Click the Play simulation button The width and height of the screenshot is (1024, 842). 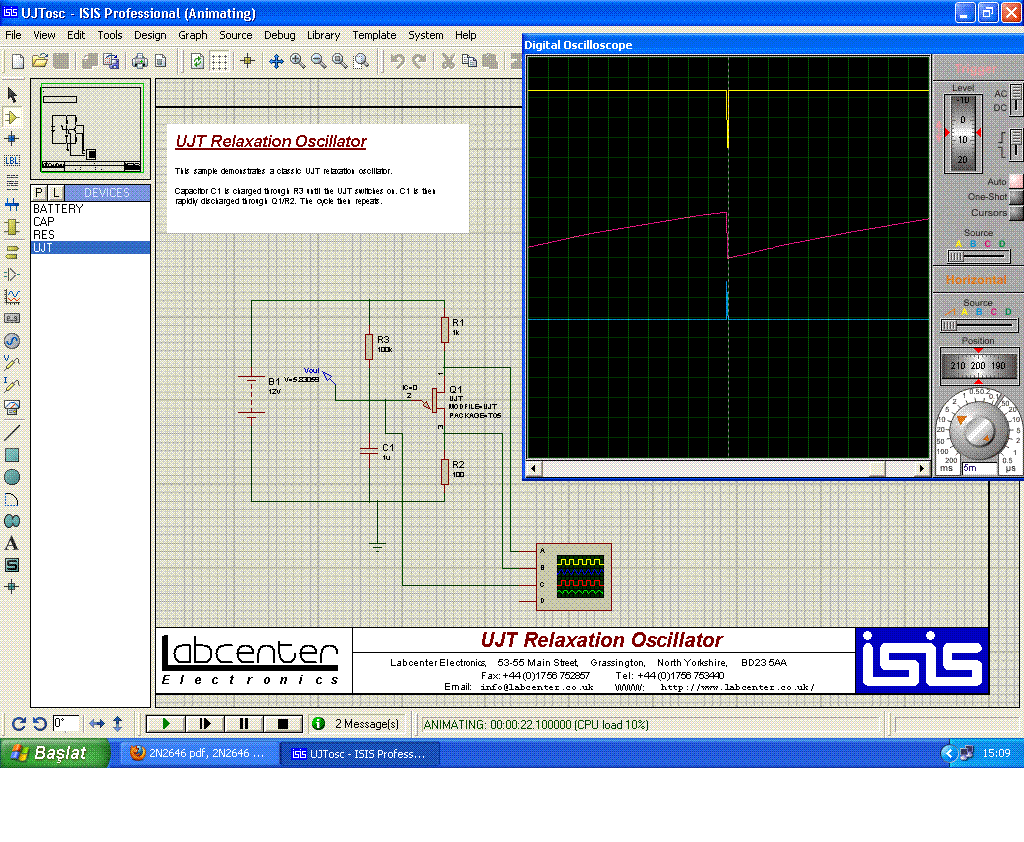pos(166,724)
